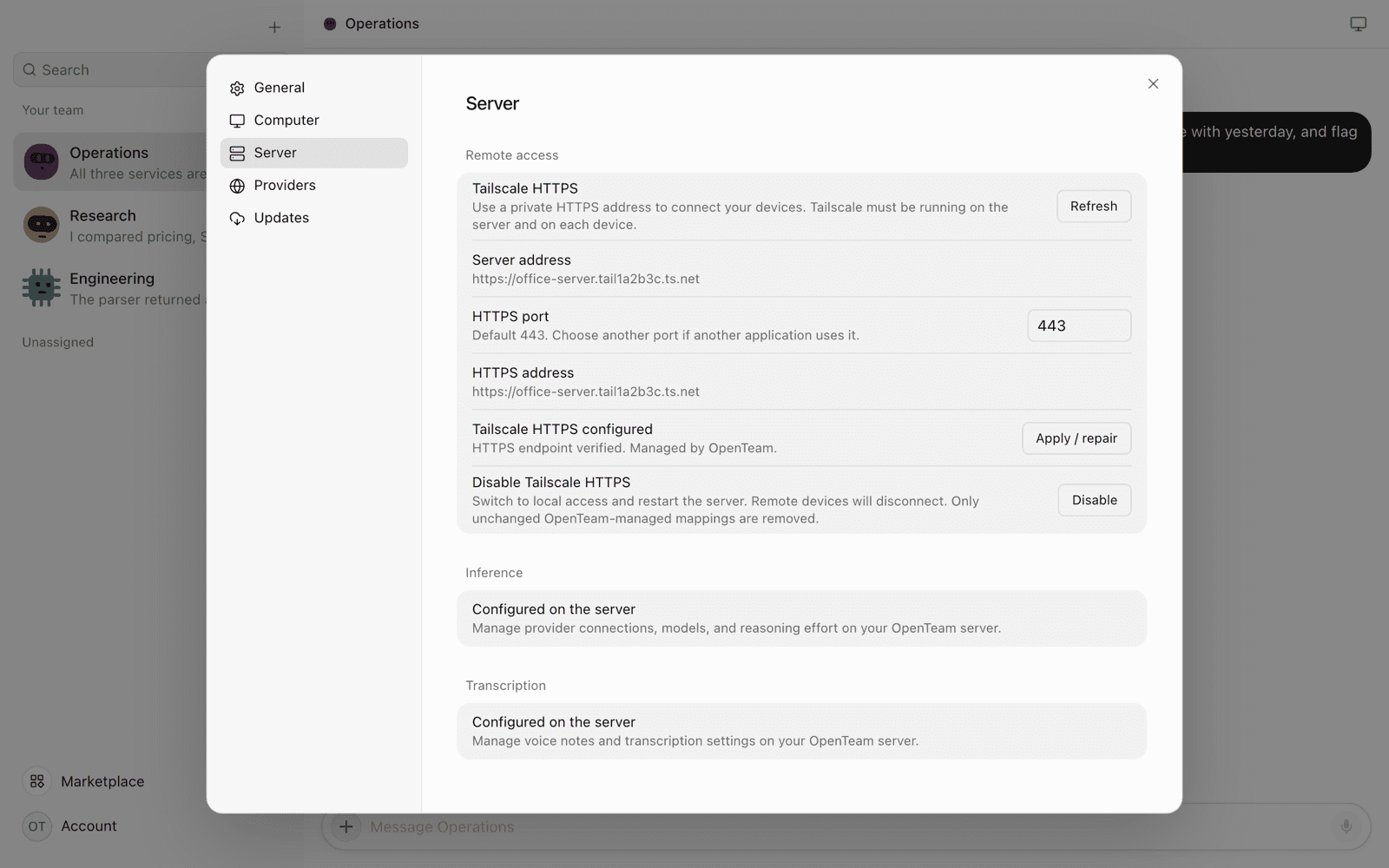Click the plus attachment icon in the message bar
Screen dimensions: 1389x868
(346, 826)
